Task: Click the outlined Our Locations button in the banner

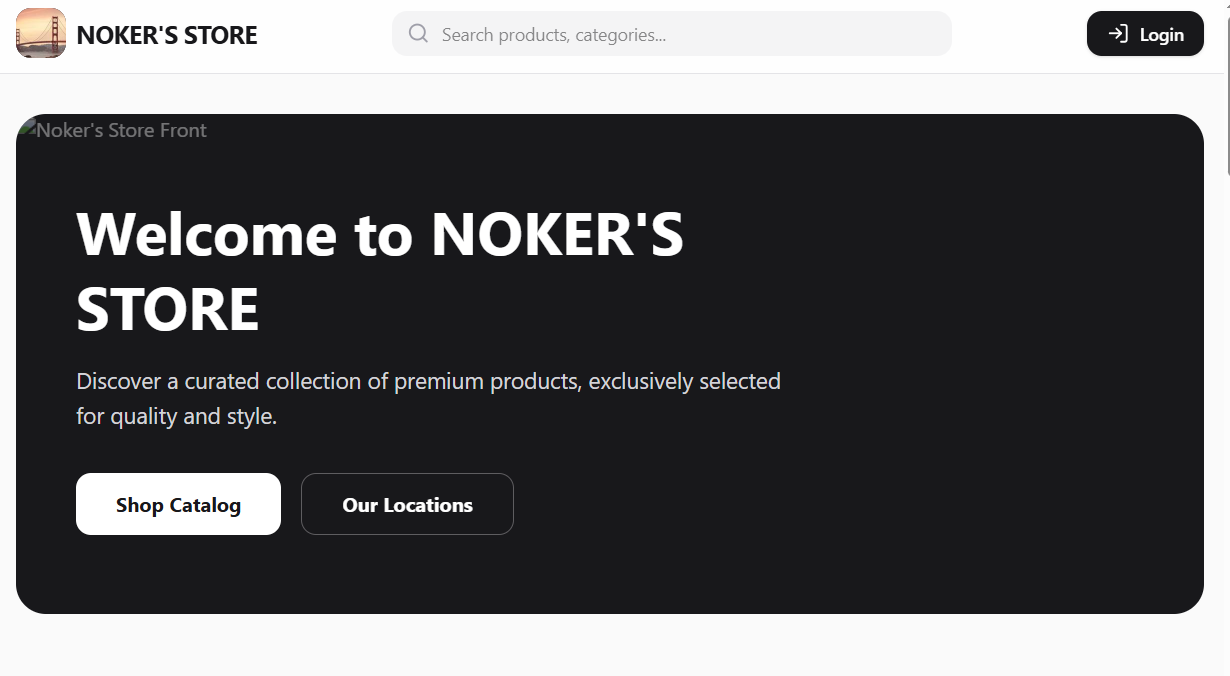Action: pyautogui.click(x=407, y=504)
